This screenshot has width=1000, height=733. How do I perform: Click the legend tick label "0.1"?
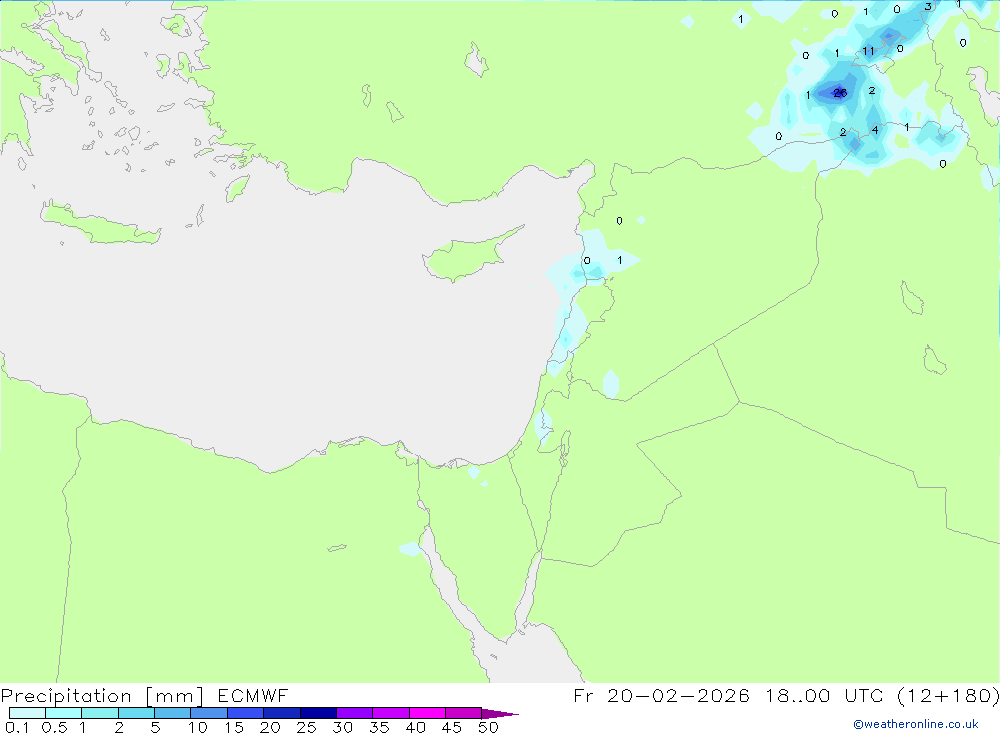coord(16,727)
